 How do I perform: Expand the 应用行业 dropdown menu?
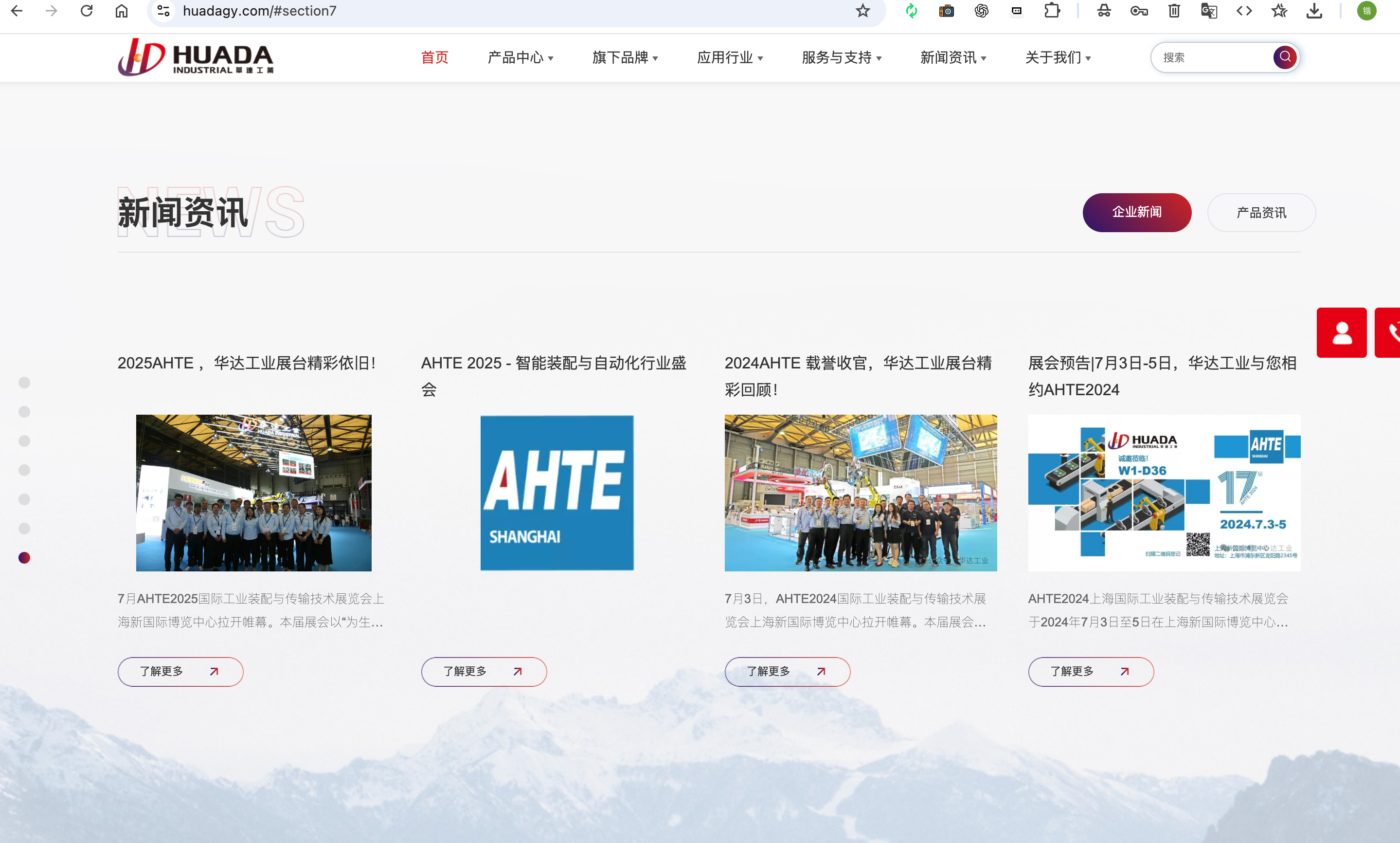pos(730,57)
